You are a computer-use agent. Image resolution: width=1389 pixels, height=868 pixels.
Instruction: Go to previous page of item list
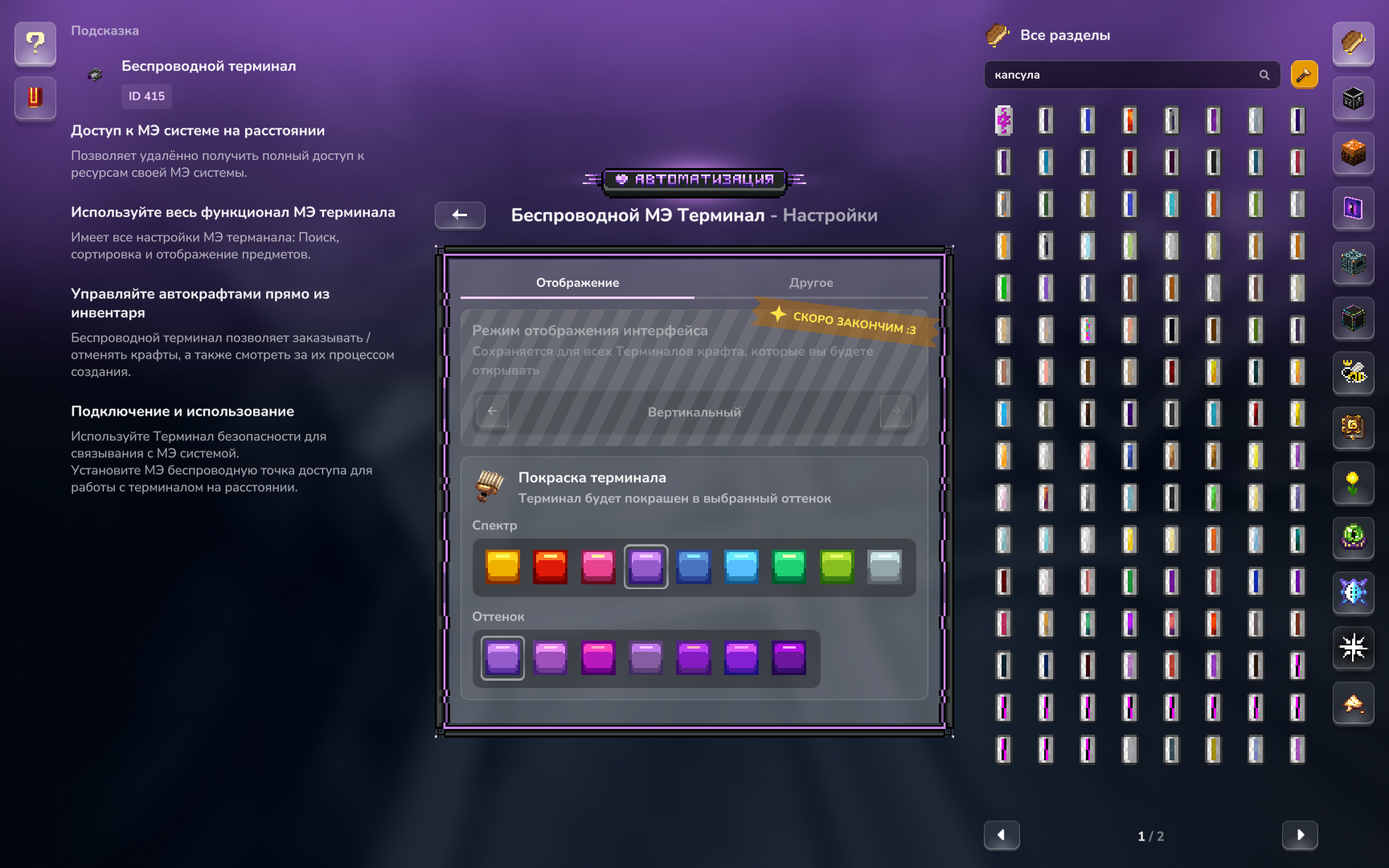(1002, 835)
